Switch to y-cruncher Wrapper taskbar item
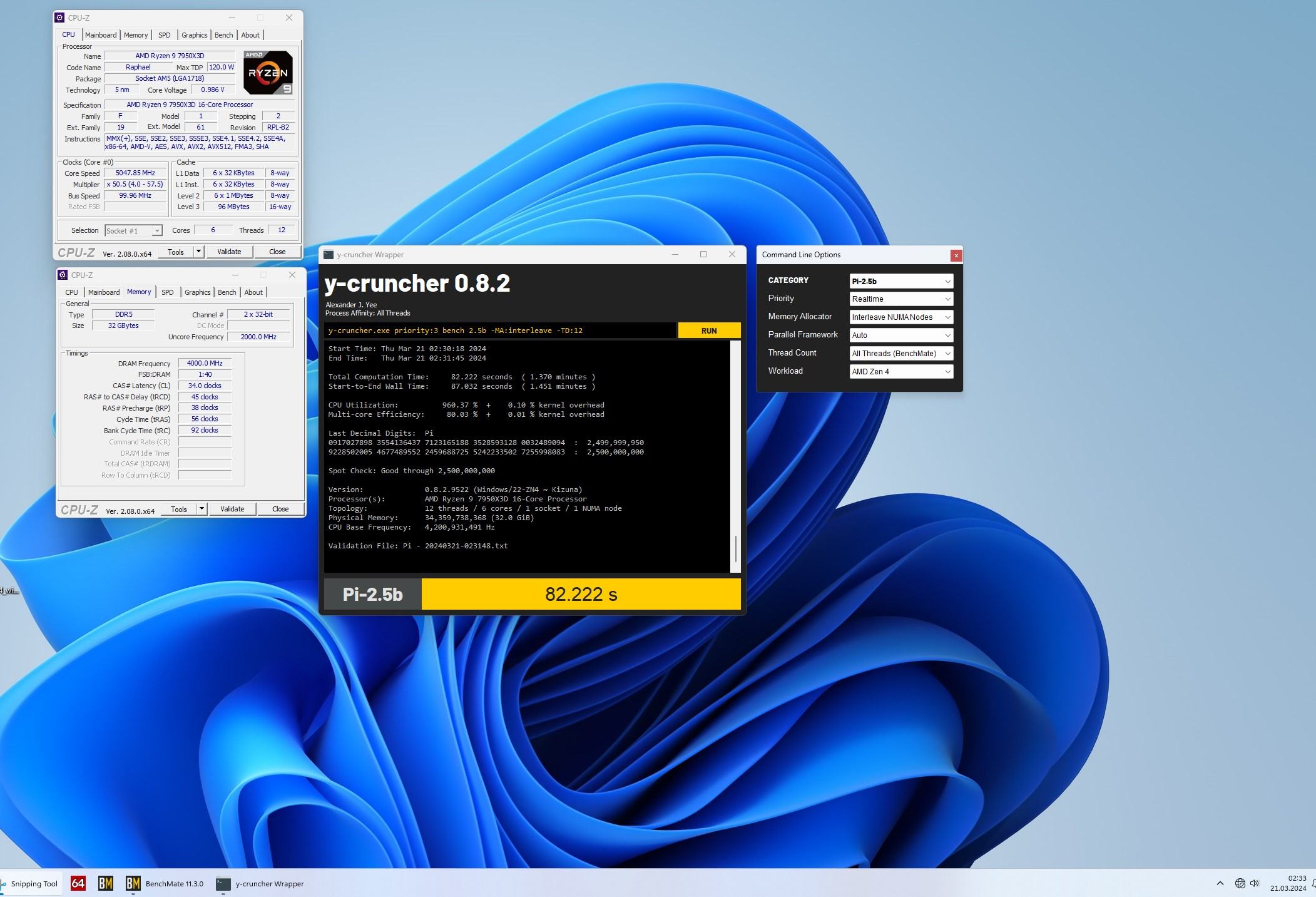The image size is (1316, 897). [260, 883]
